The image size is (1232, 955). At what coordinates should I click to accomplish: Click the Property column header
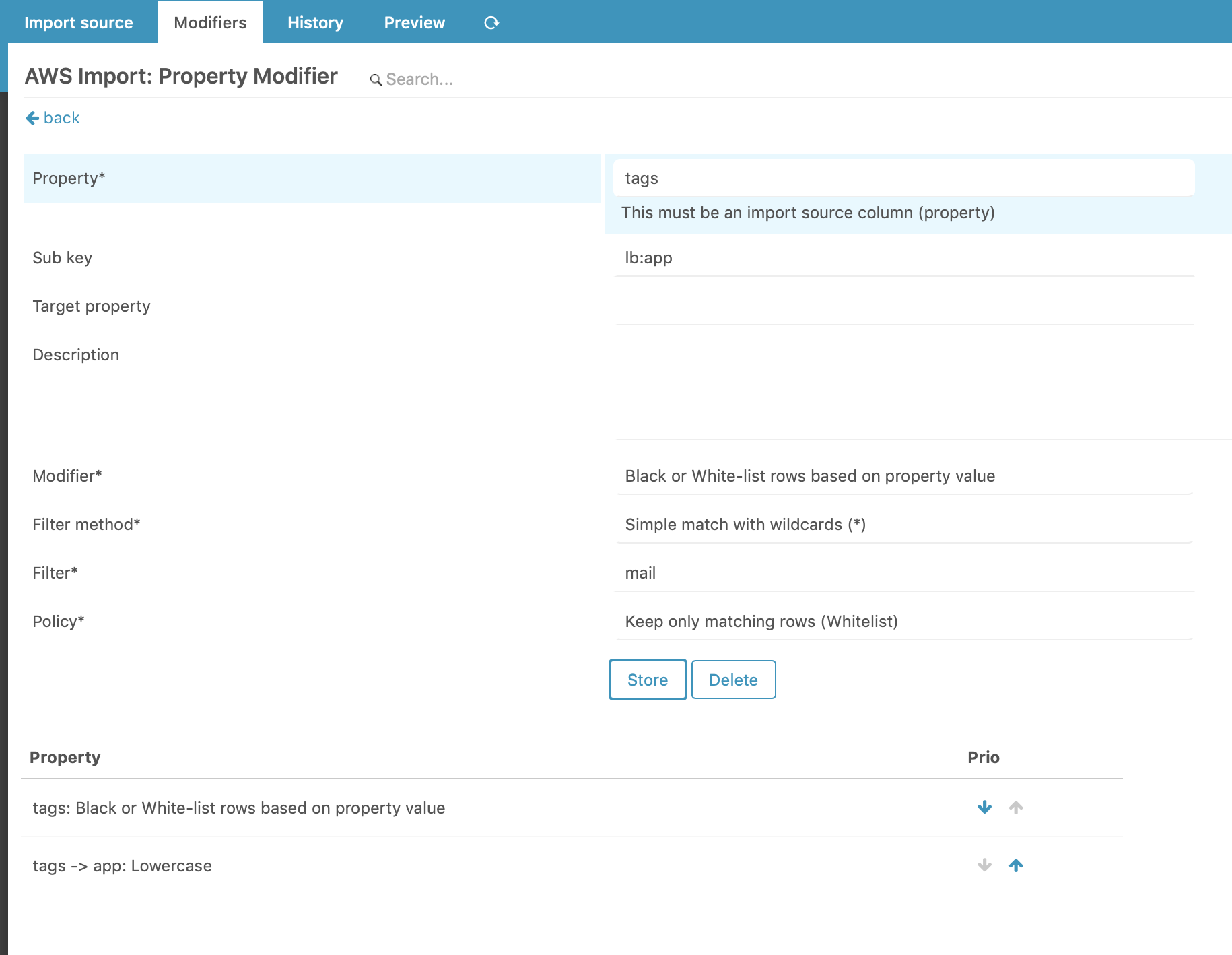tap(65, 758)
